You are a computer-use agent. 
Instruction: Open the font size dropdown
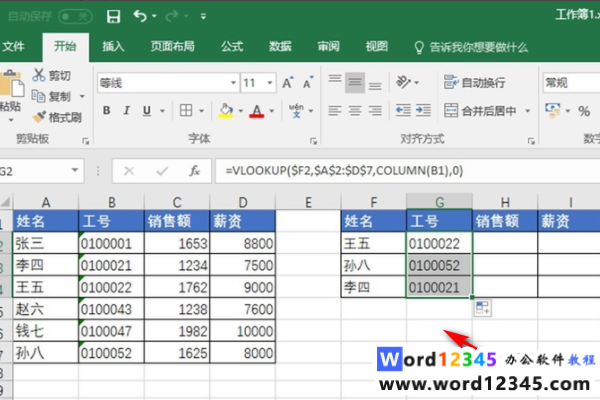(x=271, y=83)
